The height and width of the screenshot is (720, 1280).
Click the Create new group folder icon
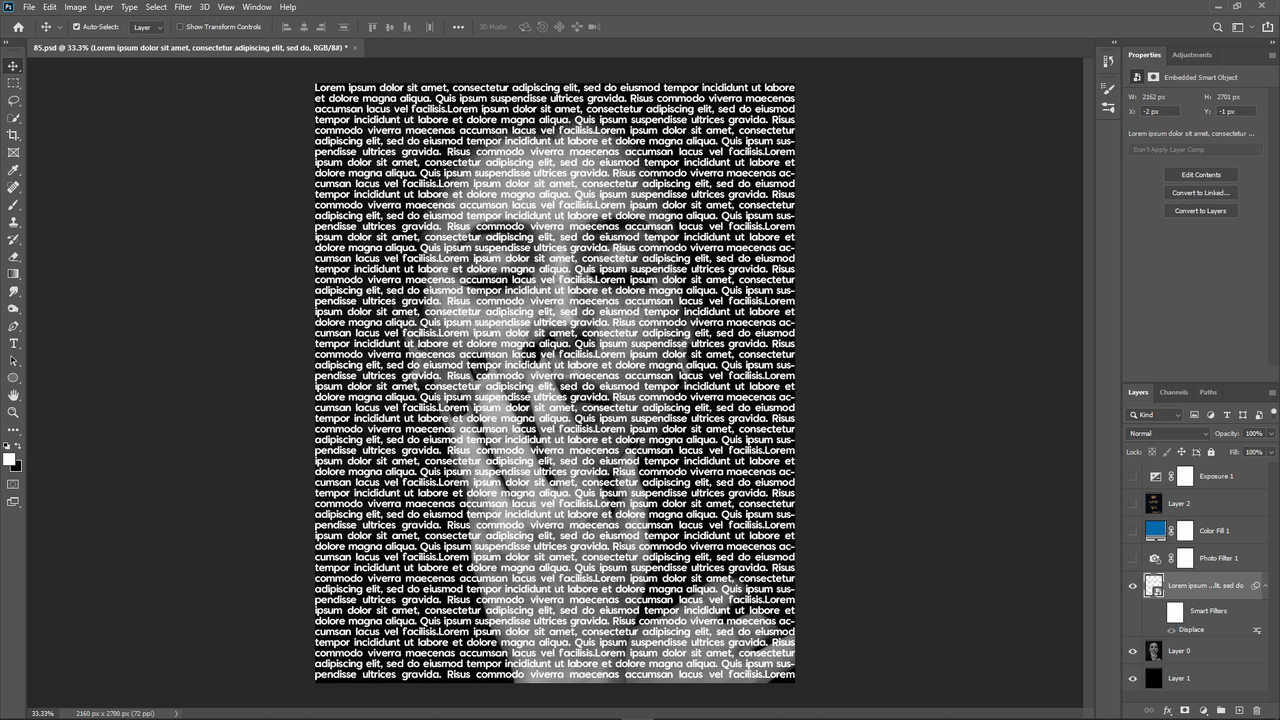1221,710
